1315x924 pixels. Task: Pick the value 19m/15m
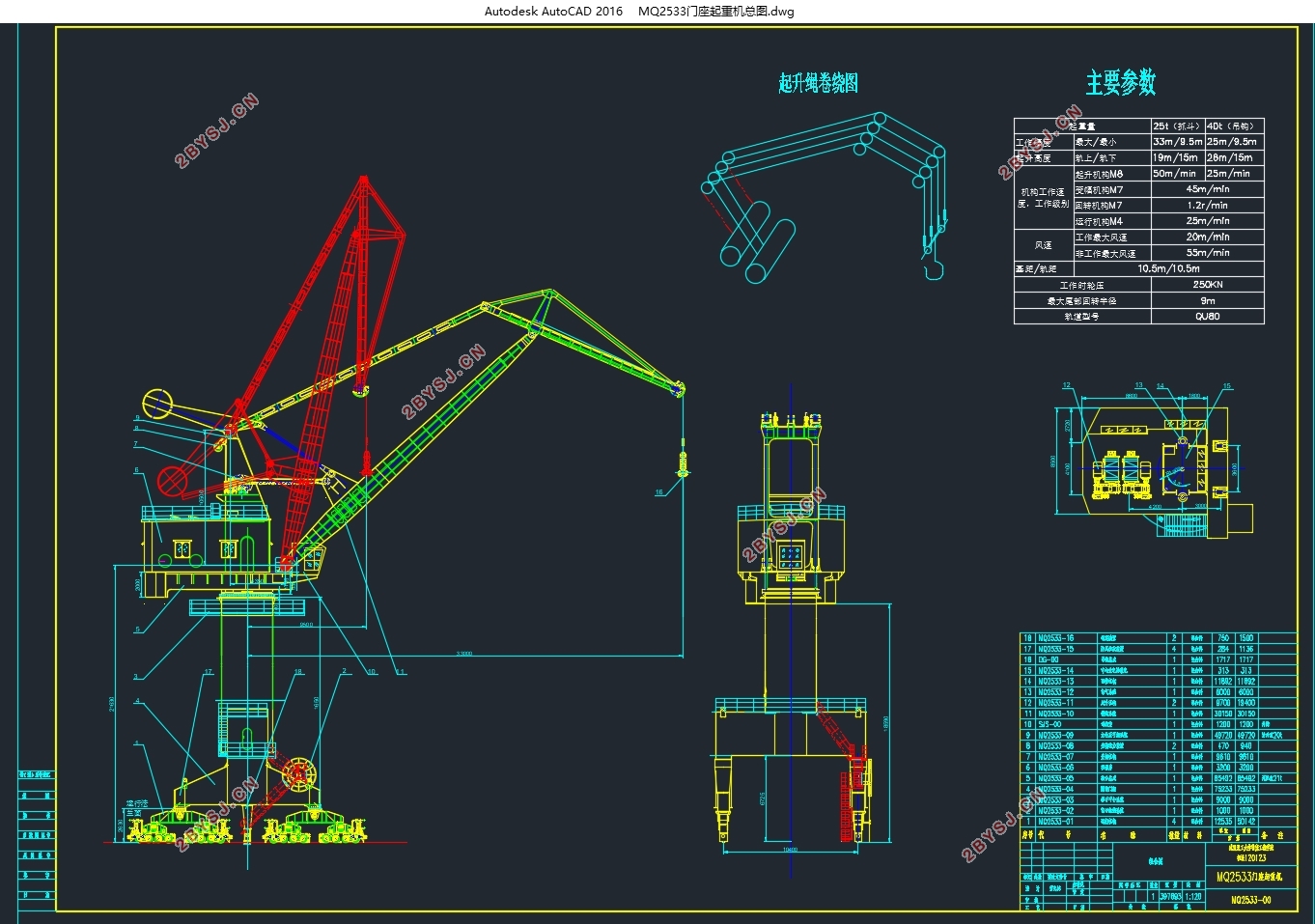coord(1175,157)
